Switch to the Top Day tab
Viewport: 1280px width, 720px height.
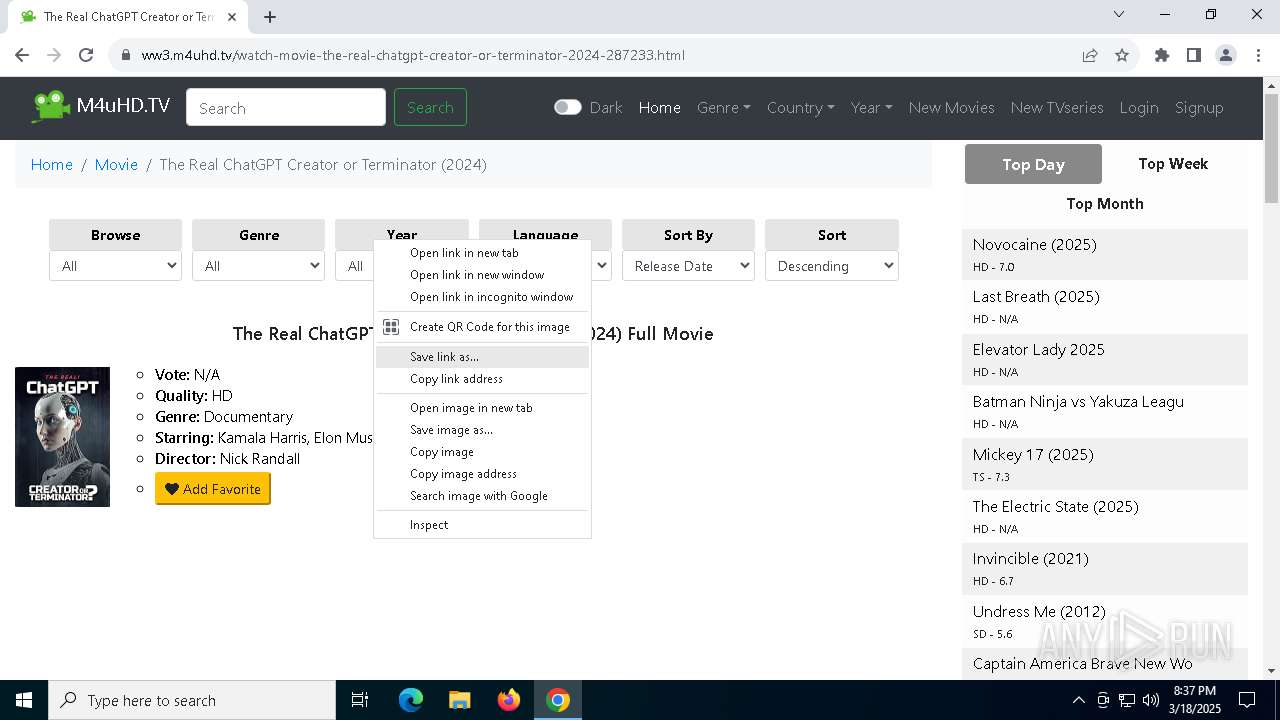coord(1033,164)
